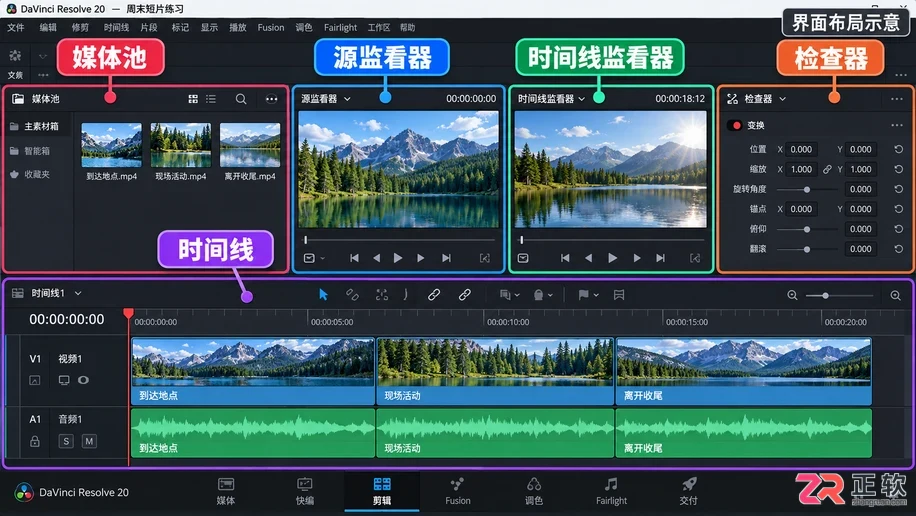Reset position values in inspector
Image resolution: width=916 pixels, height=516 pixels.
pyautogui.click(x=898, y=150)
